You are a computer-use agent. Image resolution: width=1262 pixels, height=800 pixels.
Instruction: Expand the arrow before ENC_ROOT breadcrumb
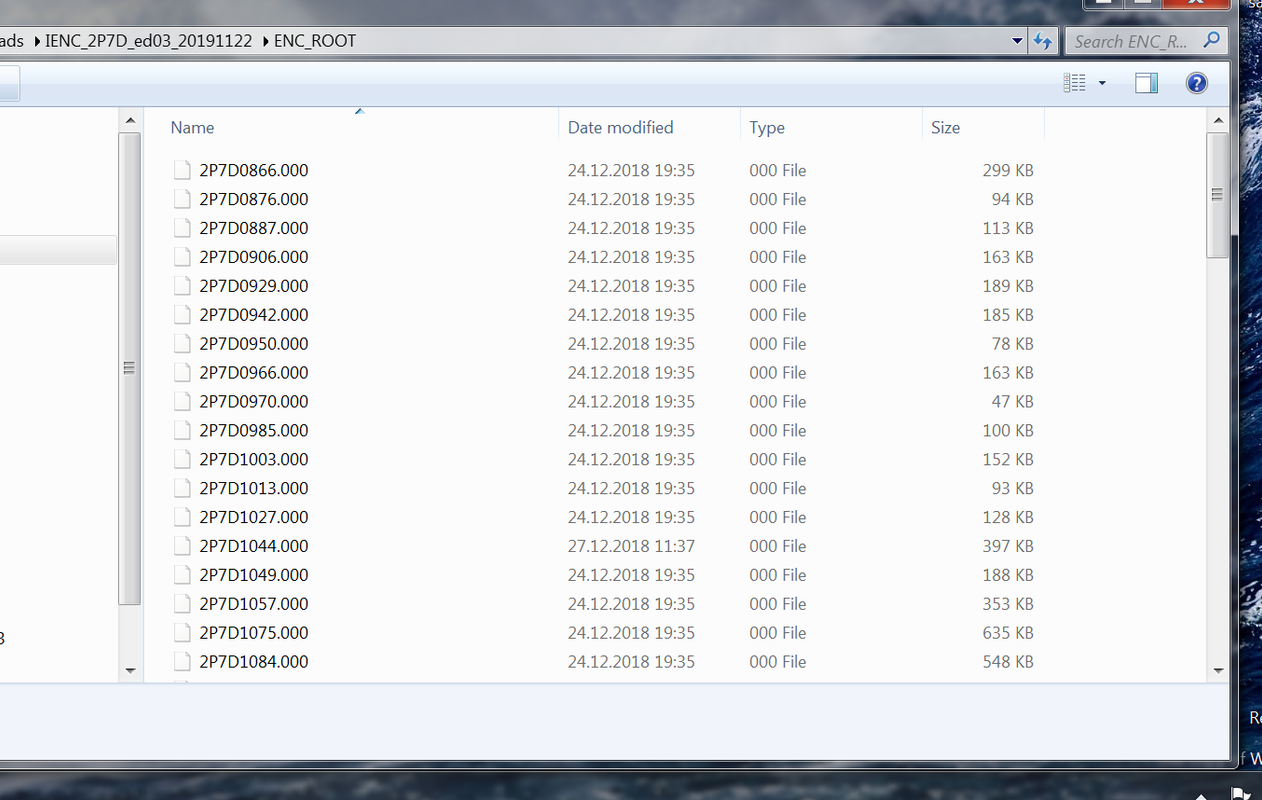(x=265, y=41)
